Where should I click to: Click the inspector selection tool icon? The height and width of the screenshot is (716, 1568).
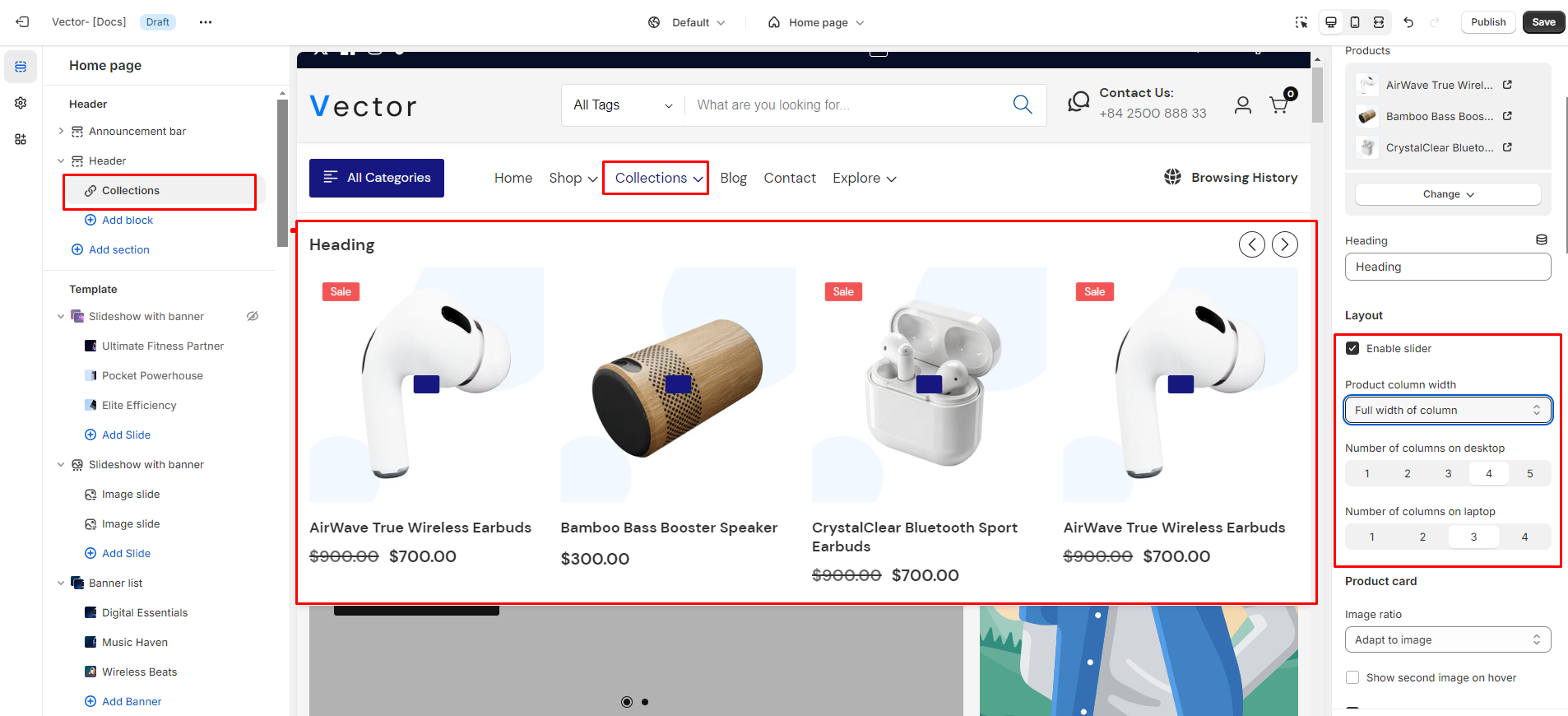click(1301, 22)
